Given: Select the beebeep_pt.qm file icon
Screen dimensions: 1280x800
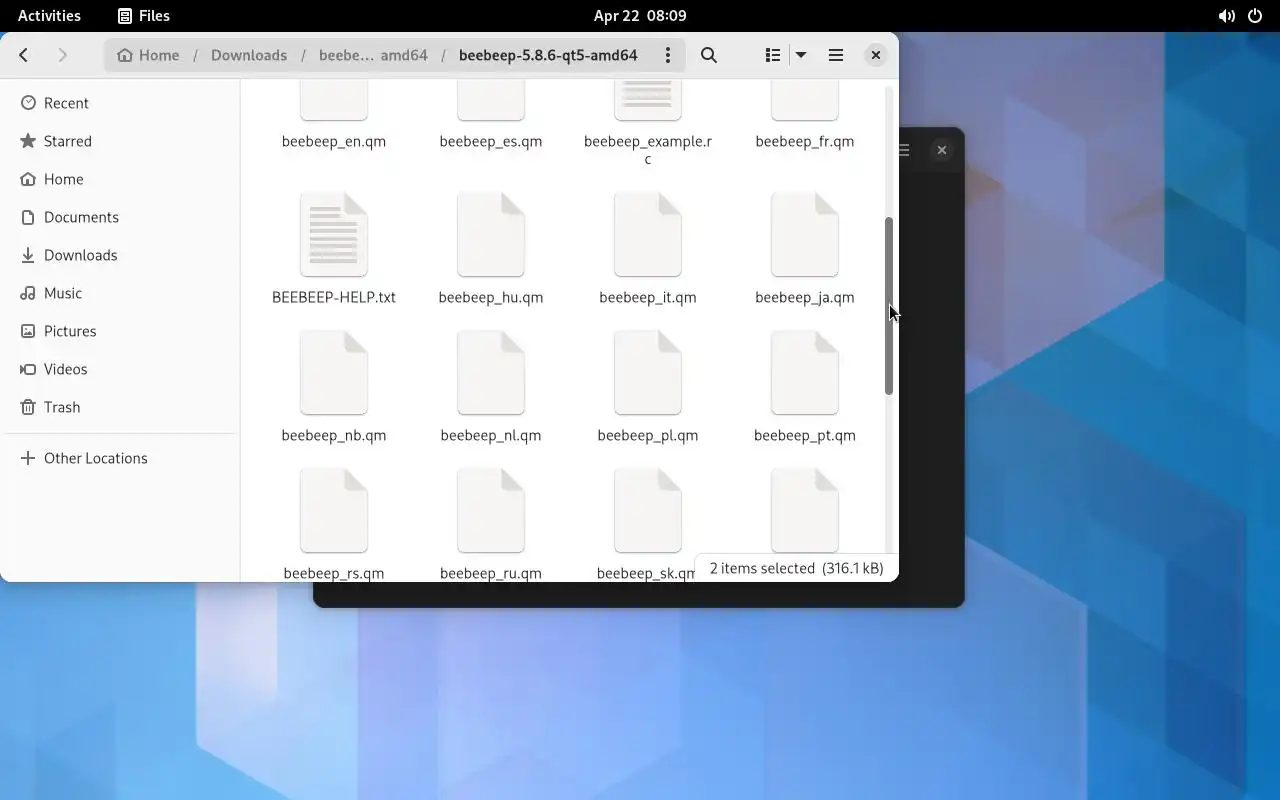Looking at the screenshot, I should tap(805, 373).
